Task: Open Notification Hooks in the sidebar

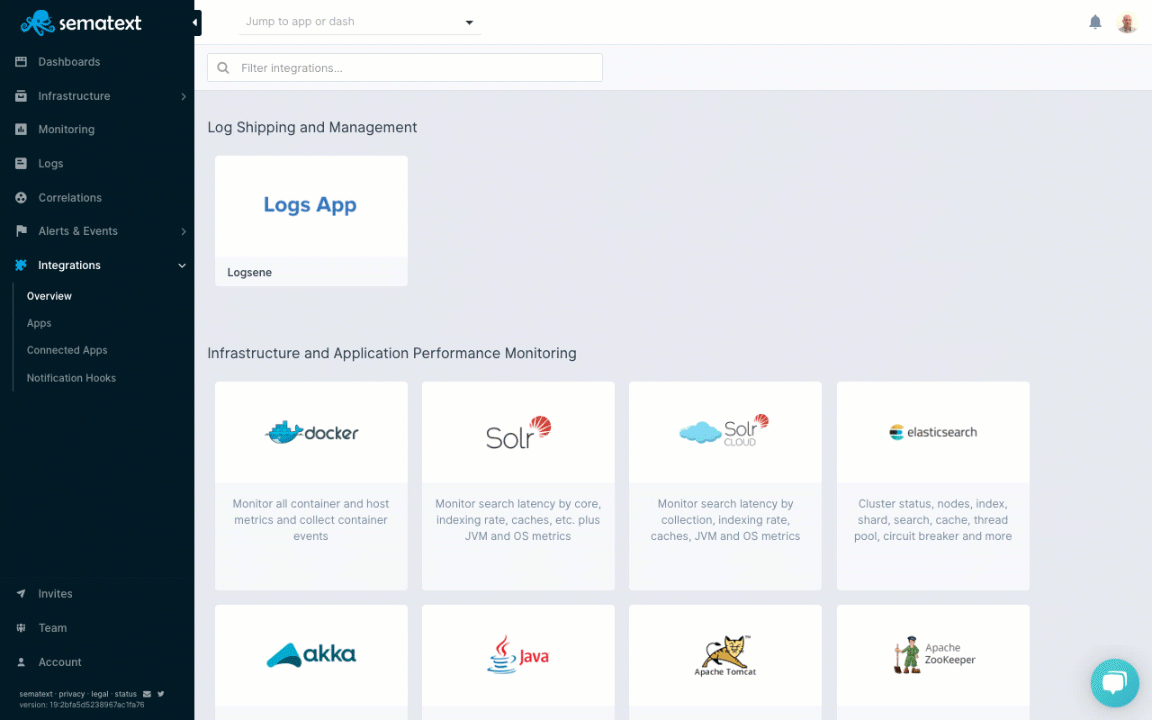Action: [71, 378]
